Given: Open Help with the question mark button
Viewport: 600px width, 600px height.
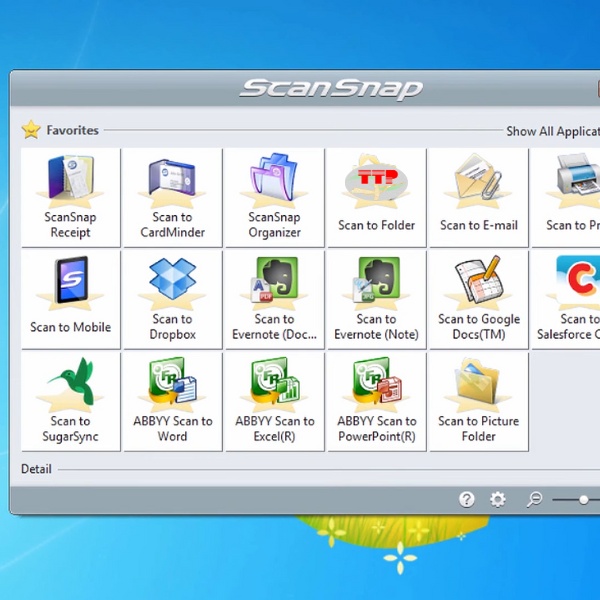Looking at the screenshot, I should pyautogui.click(x=466, y=499).
